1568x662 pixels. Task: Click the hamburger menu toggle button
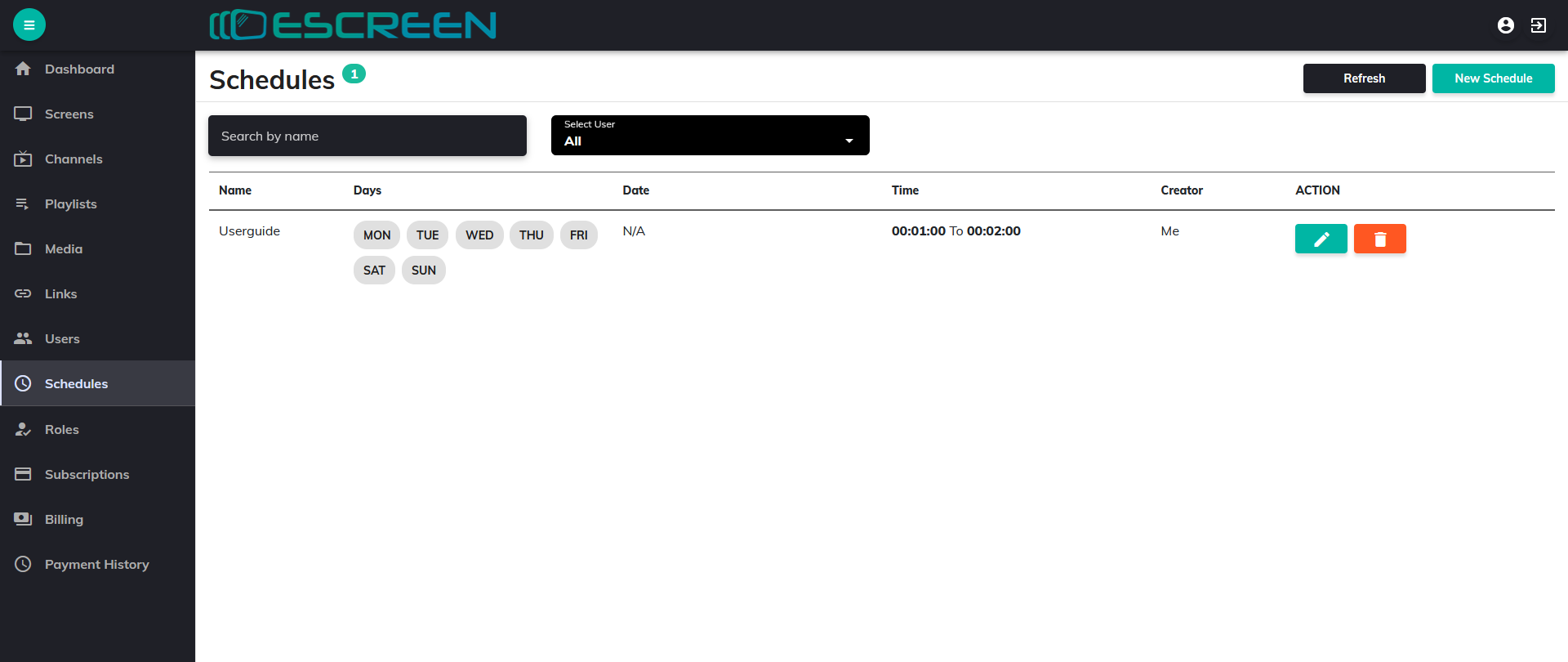click(x=29, y=25)
